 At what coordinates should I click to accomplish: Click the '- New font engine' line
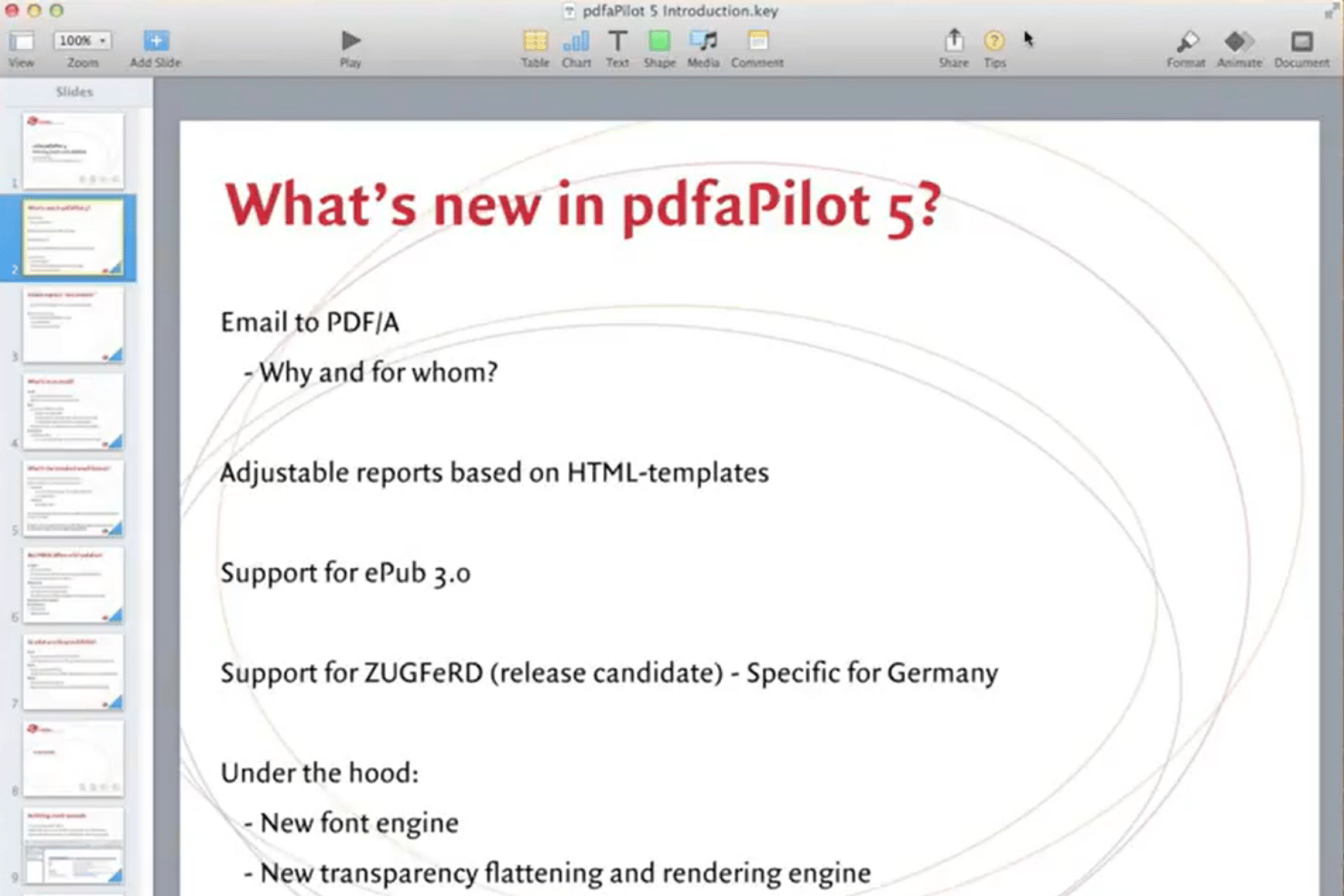[351, 823]
